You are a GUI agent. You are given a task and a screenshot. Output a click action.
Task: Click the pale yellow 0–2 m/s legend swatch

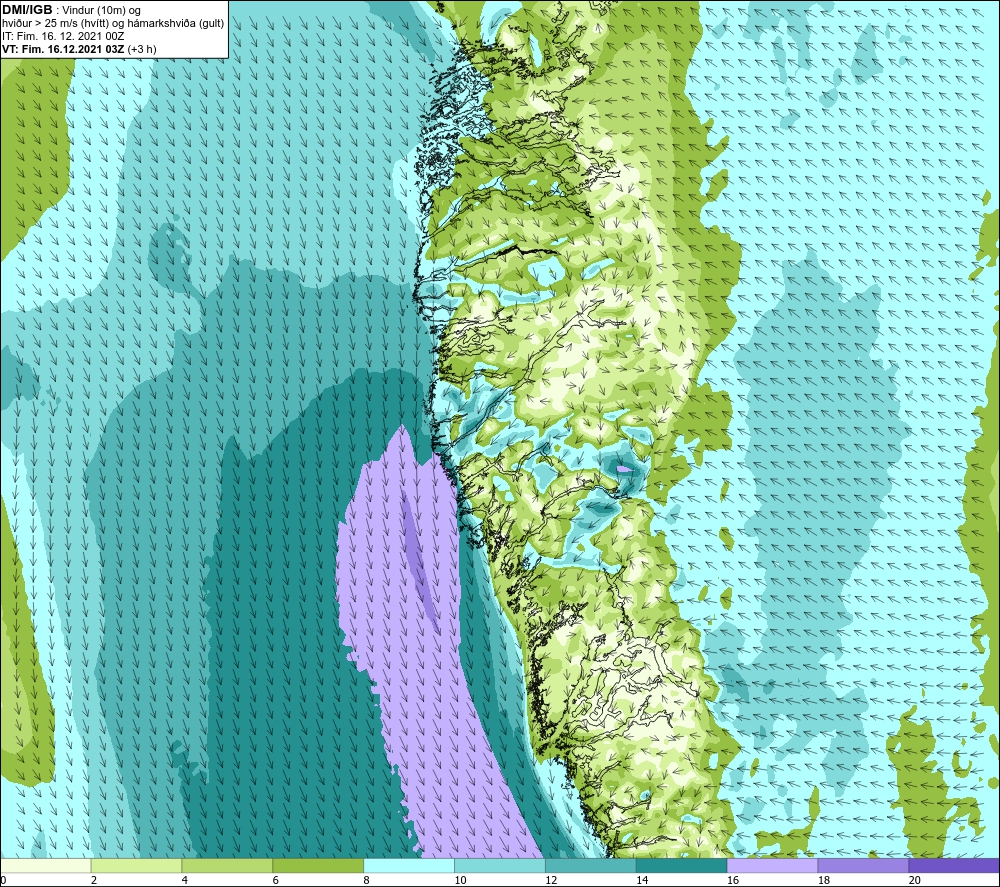pyautogui.click(x=46, y=865)
